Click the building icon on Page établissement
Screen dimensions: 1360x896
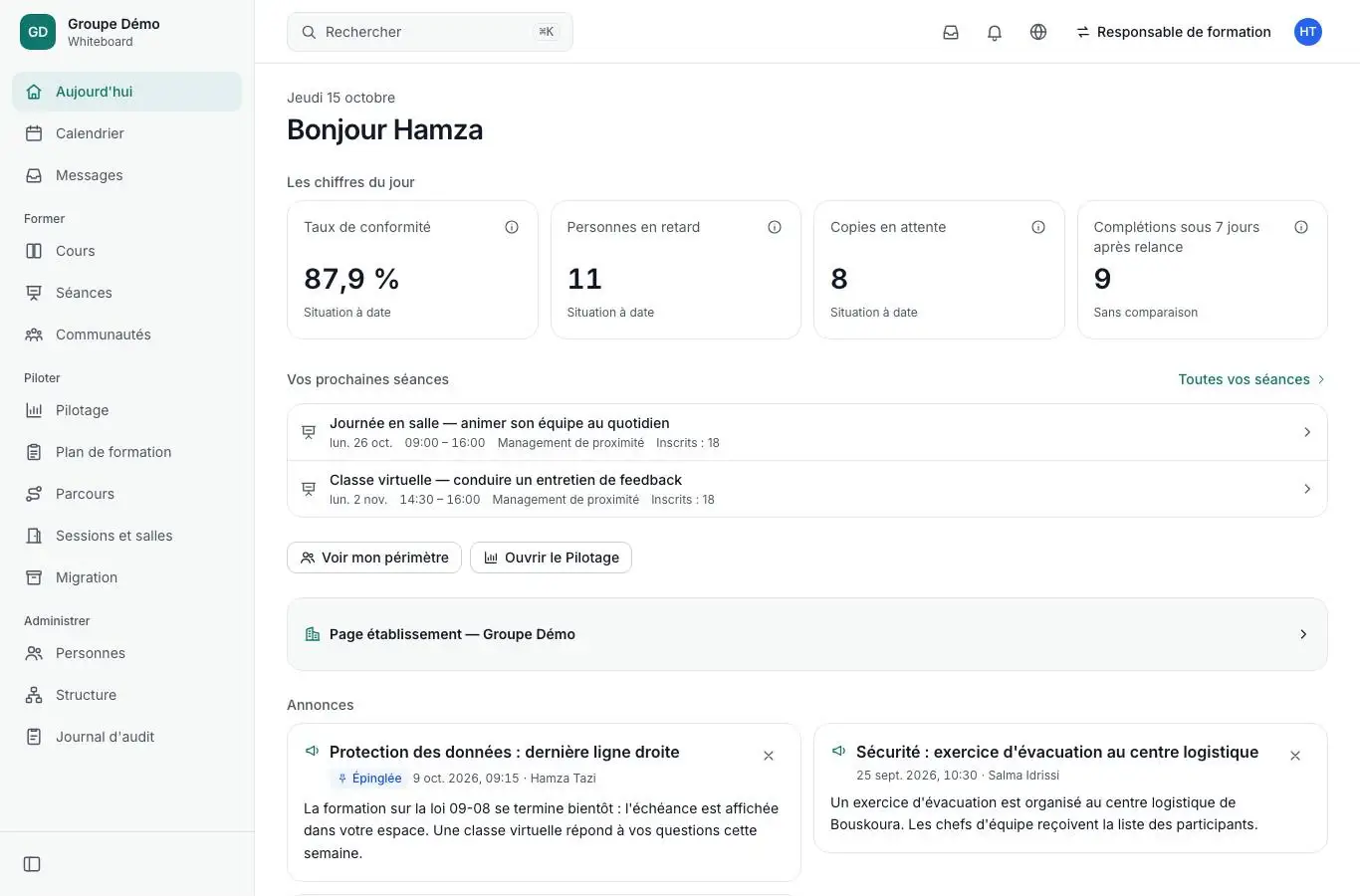click(312, 634)
